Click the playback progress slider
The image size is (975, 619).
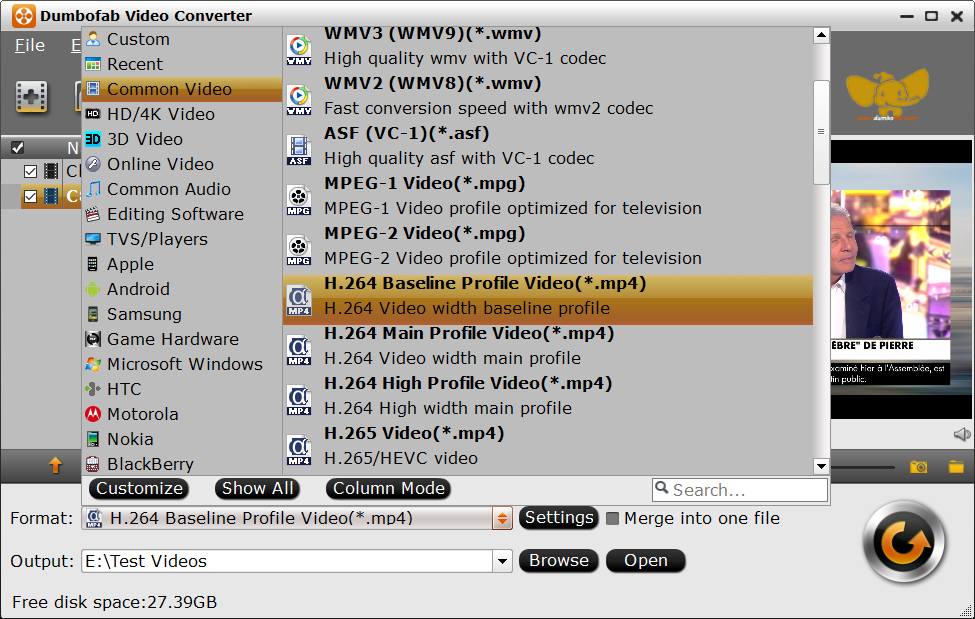pyautogui.click(x=863, y=467)
